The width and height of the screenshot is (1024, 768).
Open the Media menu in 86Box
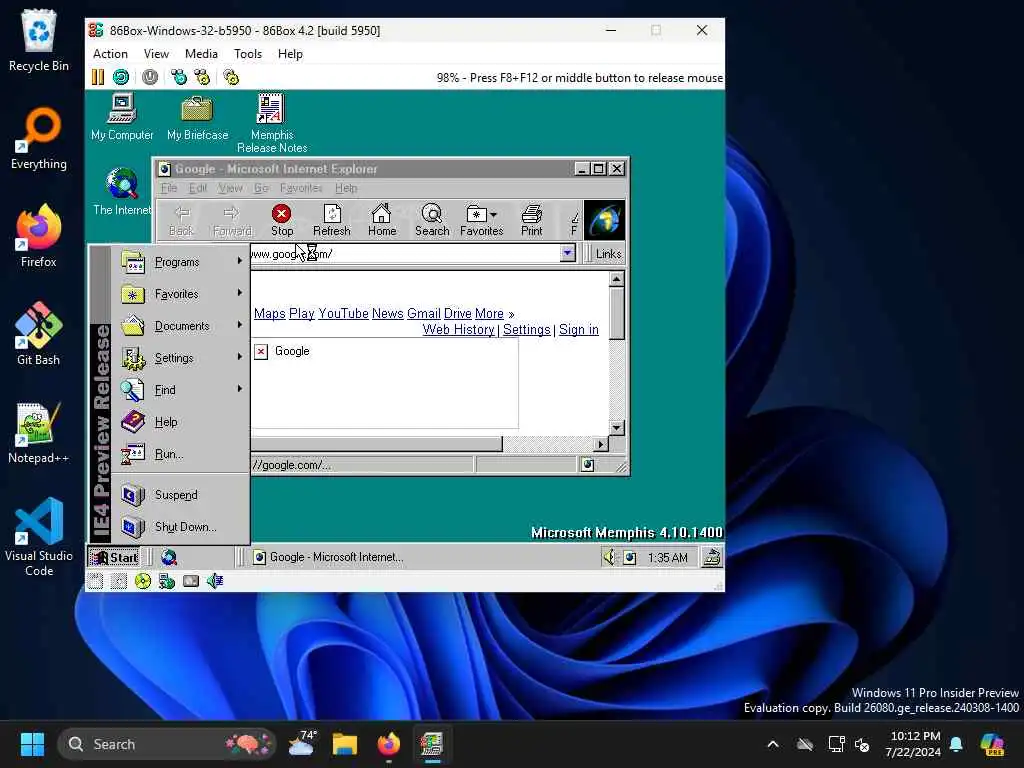coord(201,54)
